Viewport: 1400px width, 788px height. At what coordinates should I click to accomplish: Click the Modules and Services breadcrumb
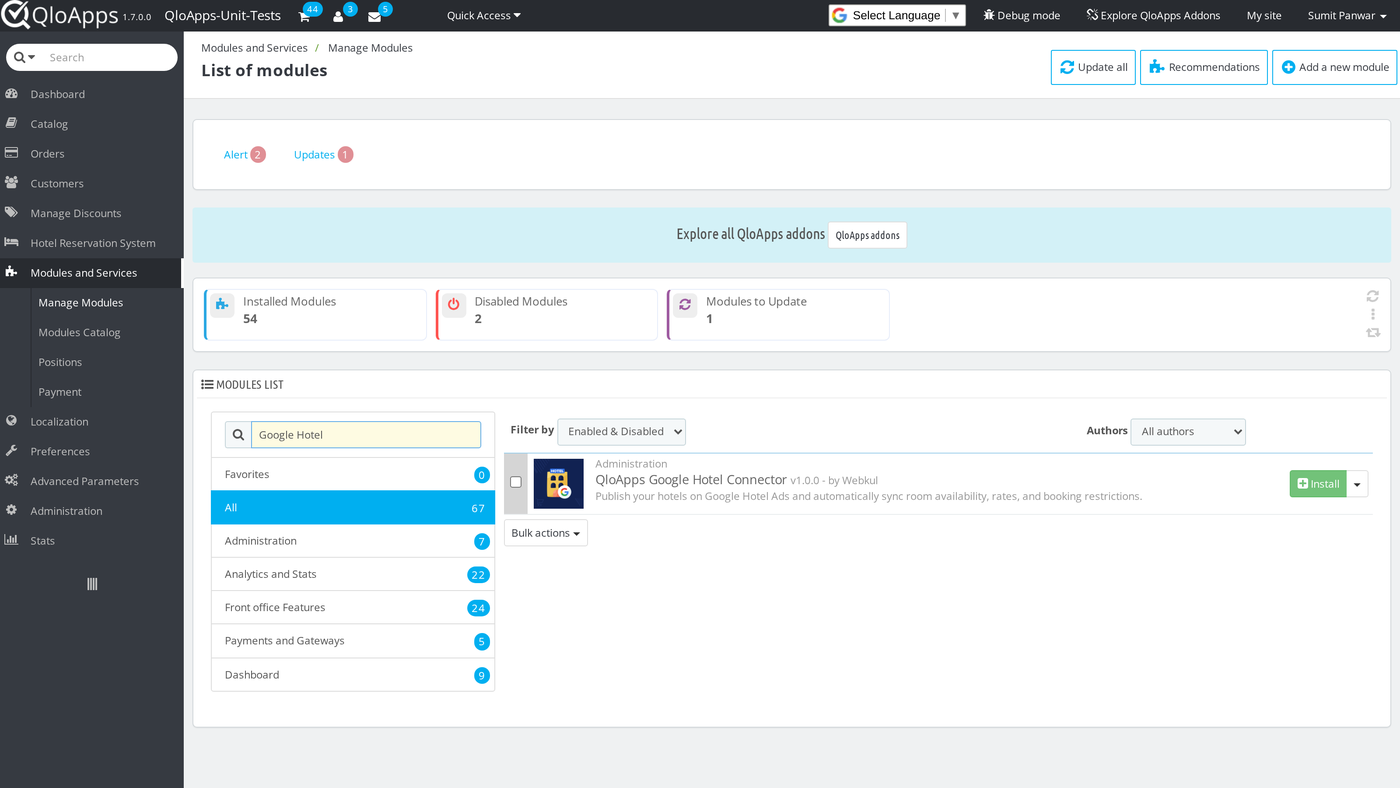(x=254, y=48)
